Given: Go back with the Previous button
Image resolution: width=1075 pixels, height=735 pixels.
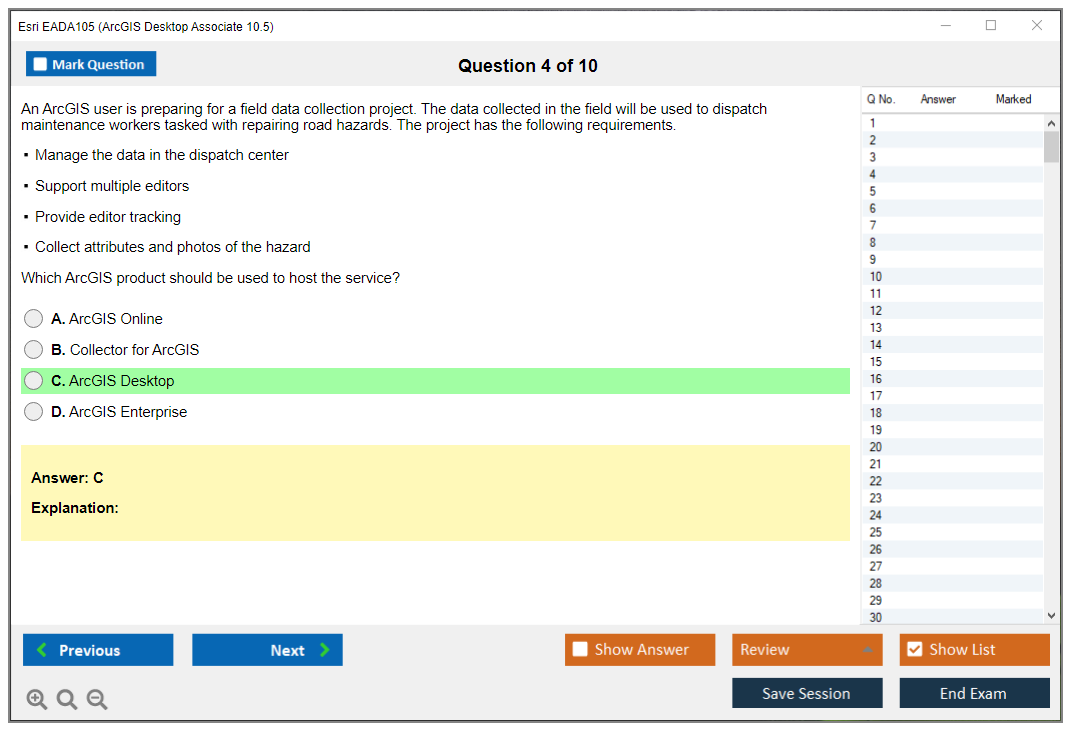Looking at the screenshot, I should pos(98,650).
